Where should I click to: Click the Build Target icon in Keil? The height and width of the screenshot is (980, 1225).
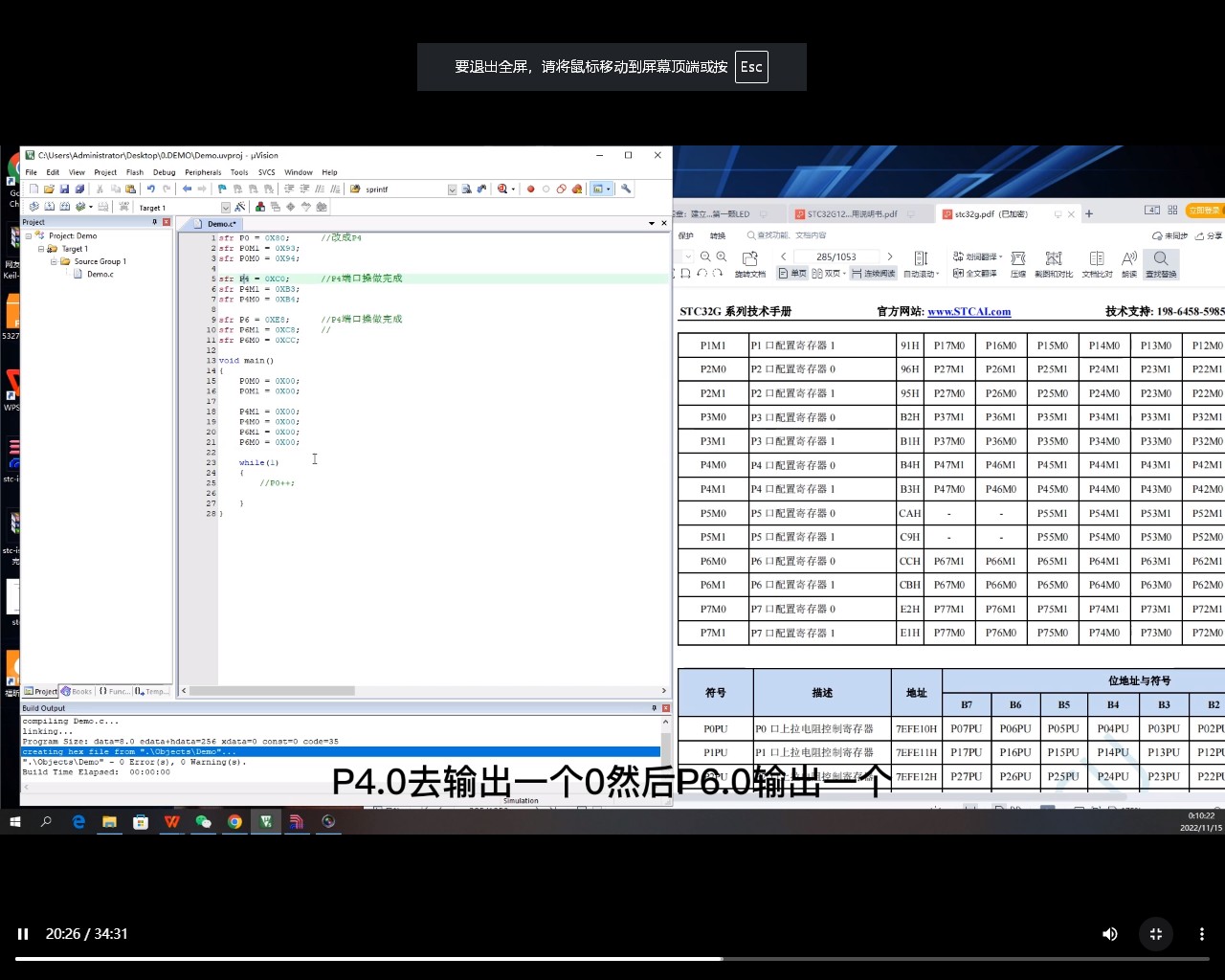click(49, 207)
